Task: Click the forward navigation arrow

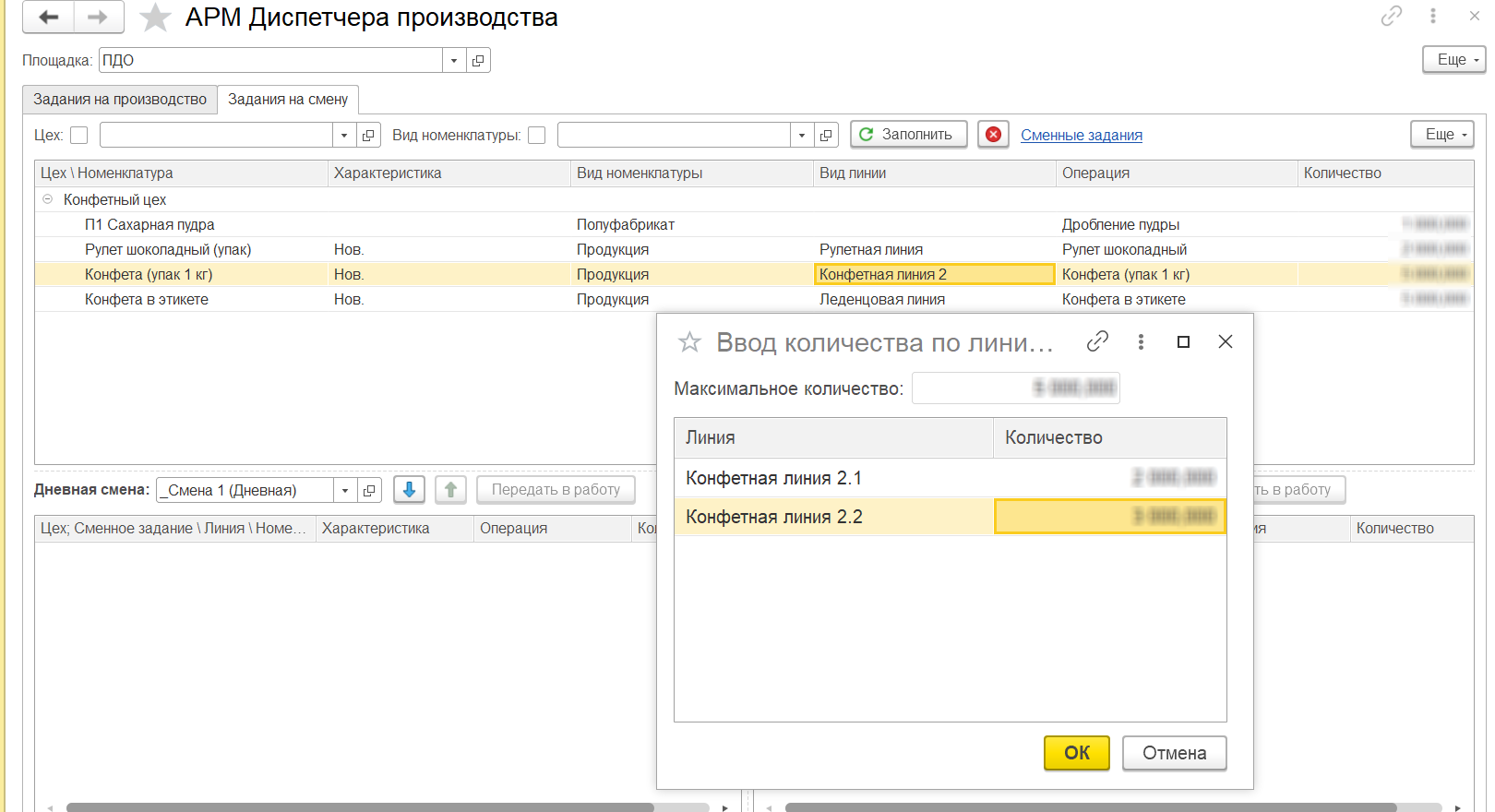Action: [98, 18]
